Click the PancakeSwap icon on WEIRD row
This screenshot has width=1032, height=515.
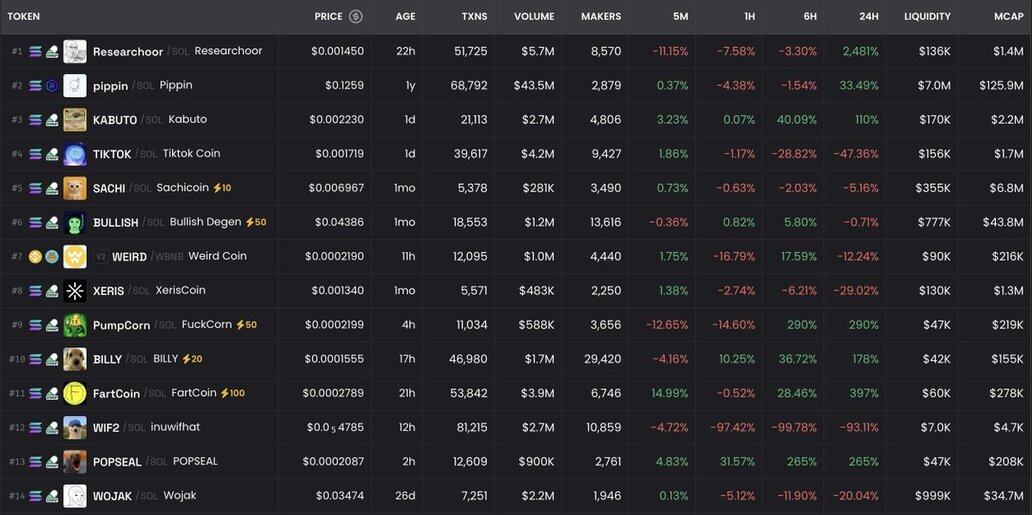pyautogui.click(x=51, y=257)
